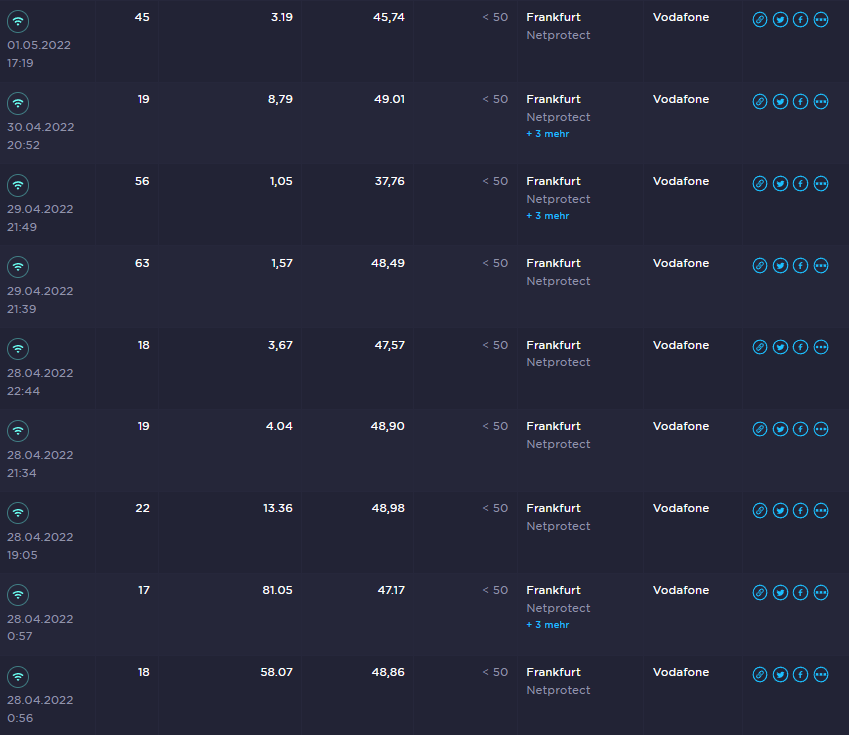Show "+ 3 mehr" servers for the 0:57 test

(x=547, y=625)
